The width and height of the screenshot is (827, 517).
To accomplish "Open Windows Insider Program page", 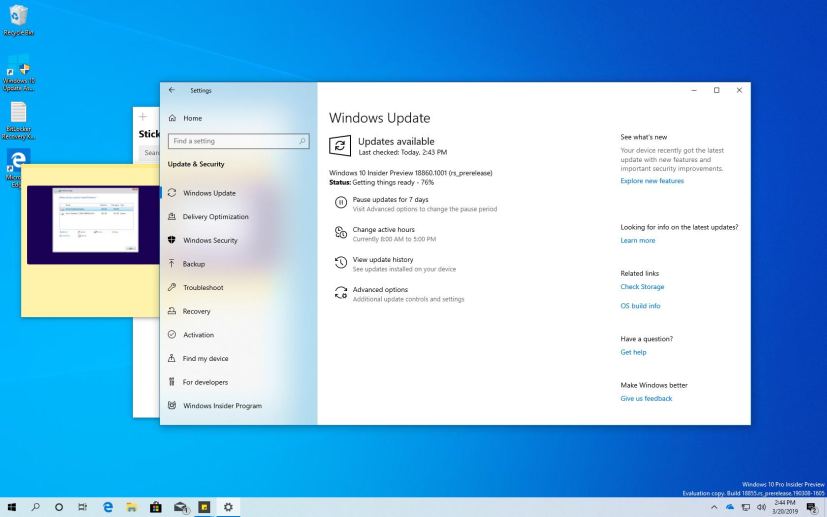I will (x=222, y=406).
